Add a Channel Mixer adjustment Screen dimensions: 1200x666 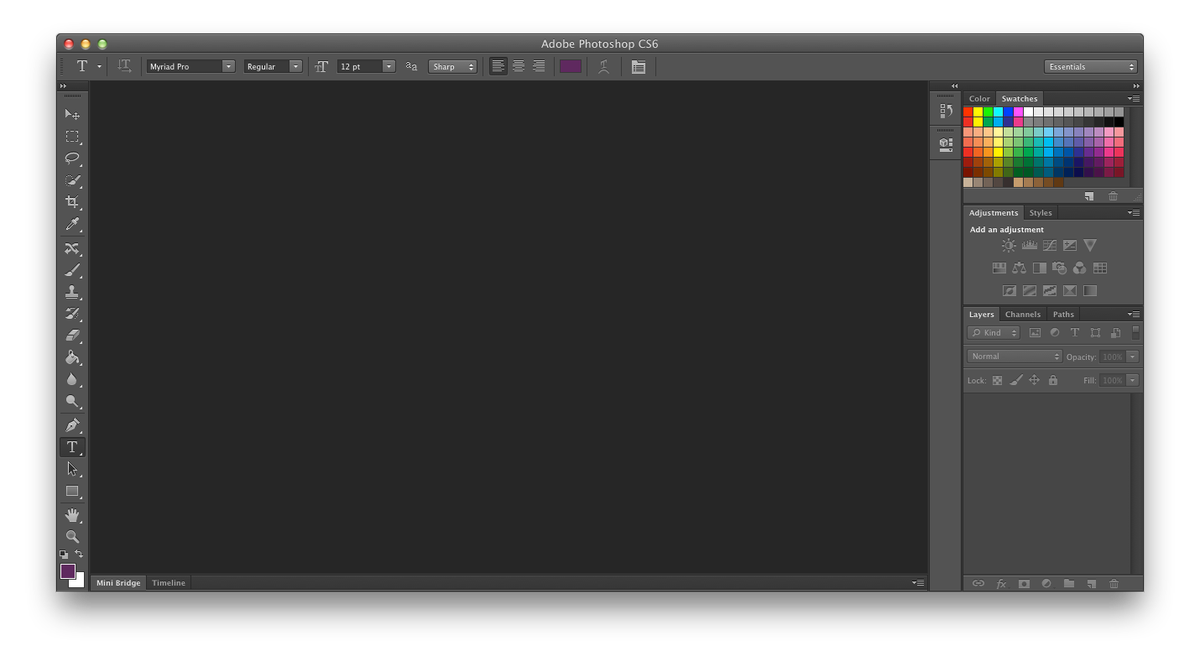1079,268
